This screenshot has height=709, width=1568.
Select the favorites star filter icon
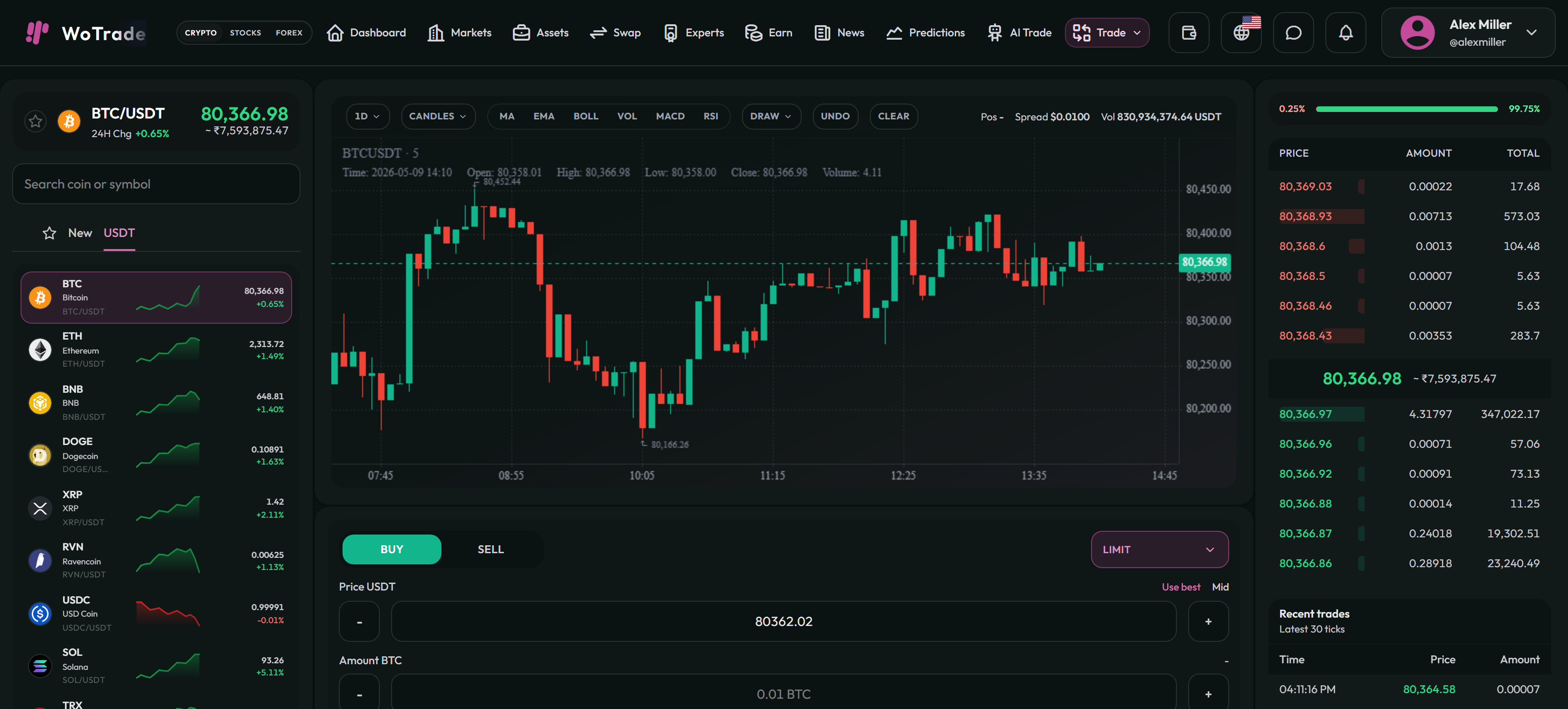(x=49, y=233)
